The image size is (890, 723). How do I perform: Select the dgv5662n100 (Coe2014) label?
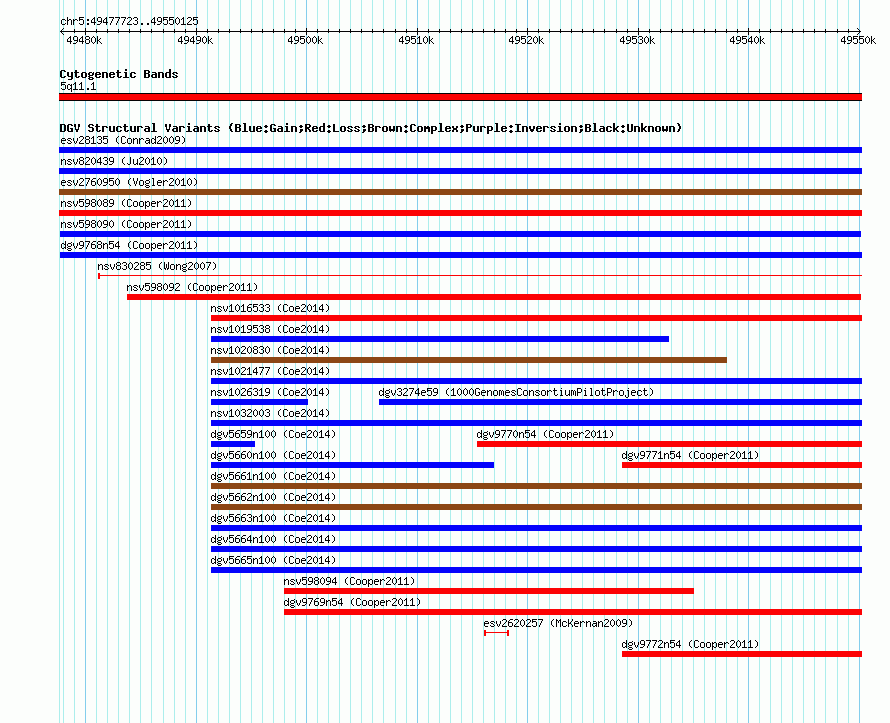click(x=273, y=497)
